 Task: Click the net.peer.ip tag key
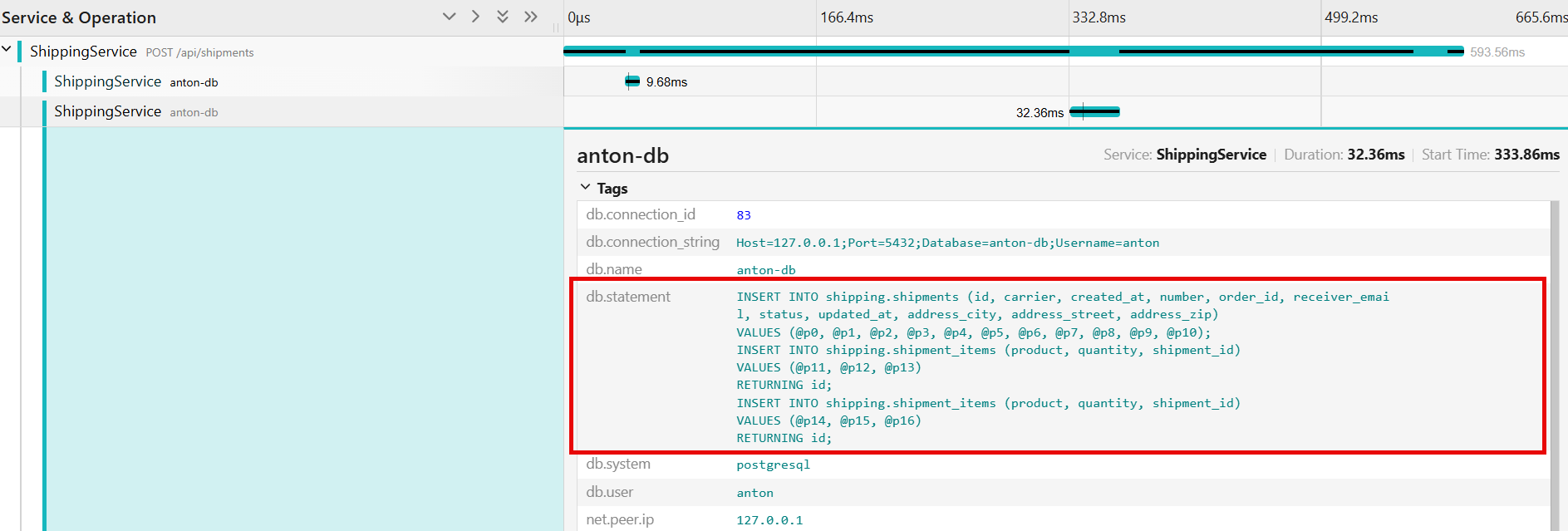620,519
